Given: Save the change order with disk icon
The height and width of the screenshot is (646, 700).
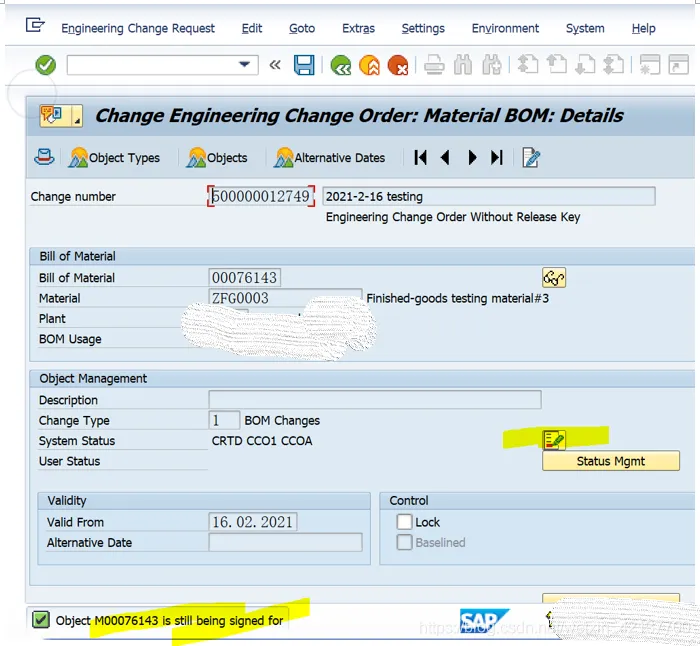Looking at the screenshot, I should pos(304,65).
